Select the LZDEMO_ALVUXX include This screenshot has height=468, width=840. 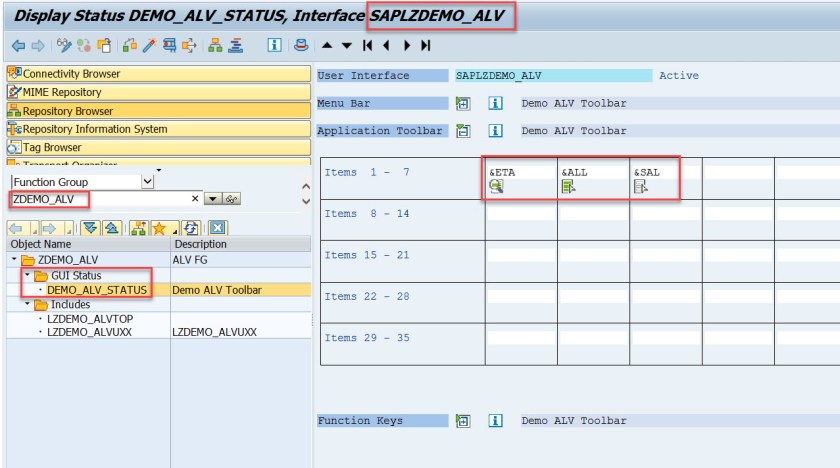[x=89, y=332]
